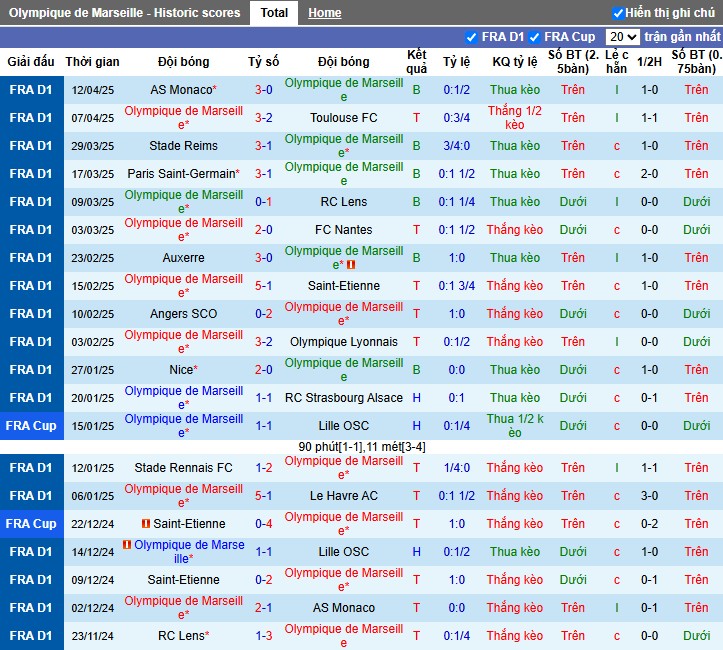Select the FRA Cup label on 22/12/24 row

31,524
